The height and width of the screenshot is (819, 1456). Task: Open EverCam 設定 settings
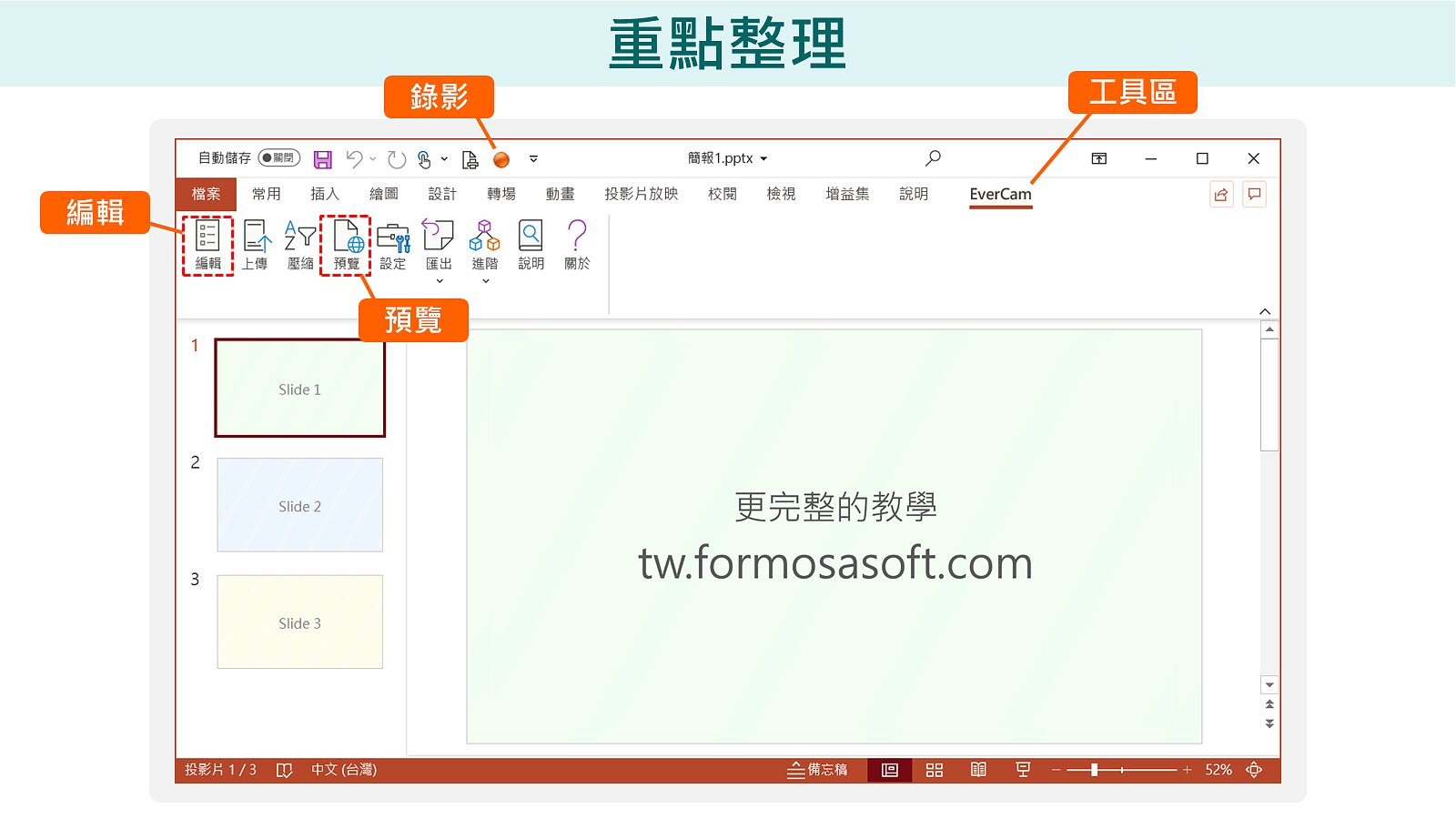tap(393, 244)
